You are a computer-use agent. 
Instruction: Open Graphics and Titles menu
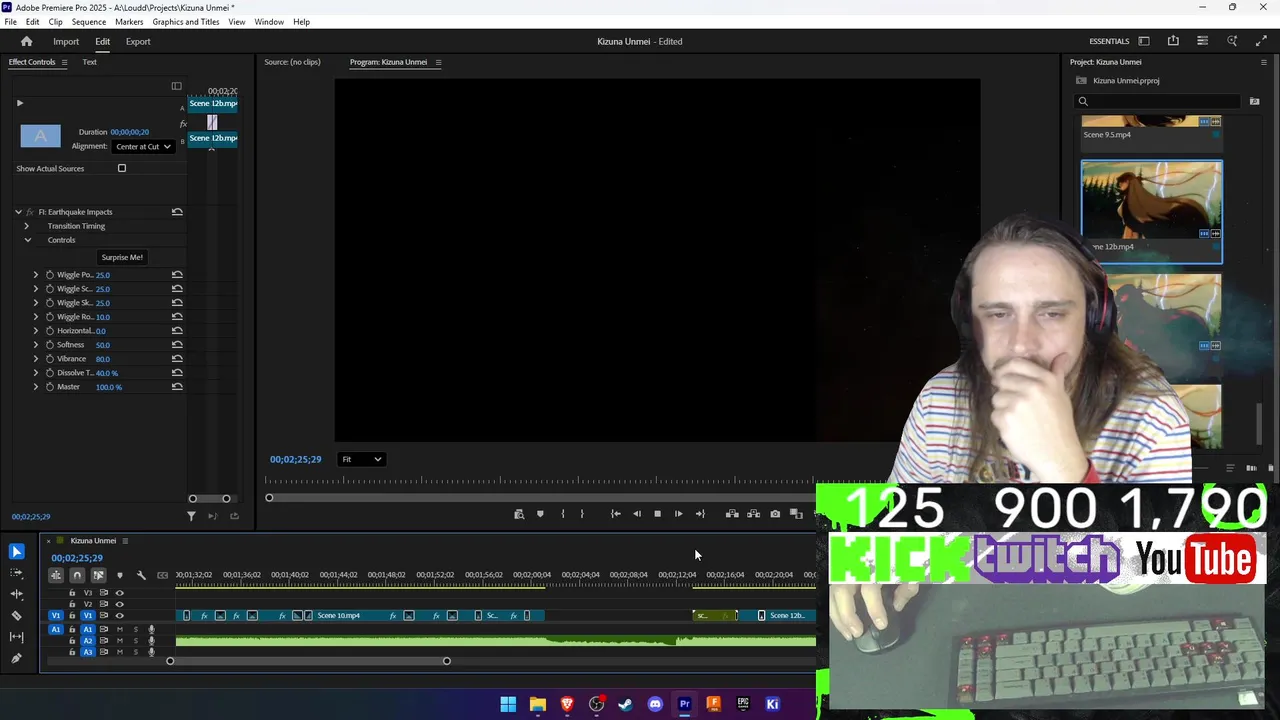pyautogui.click(x=186, y=21)
